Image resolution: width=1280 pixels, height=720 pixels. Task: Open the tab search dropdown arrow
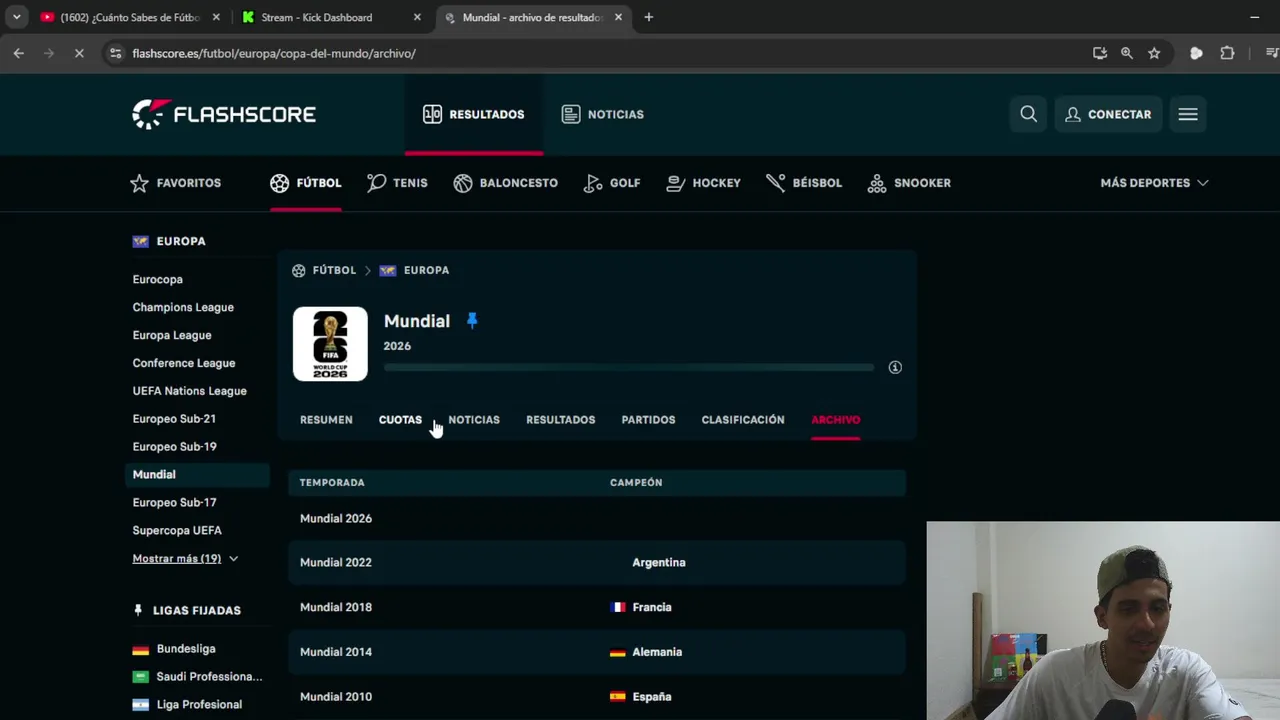(16, 17)
